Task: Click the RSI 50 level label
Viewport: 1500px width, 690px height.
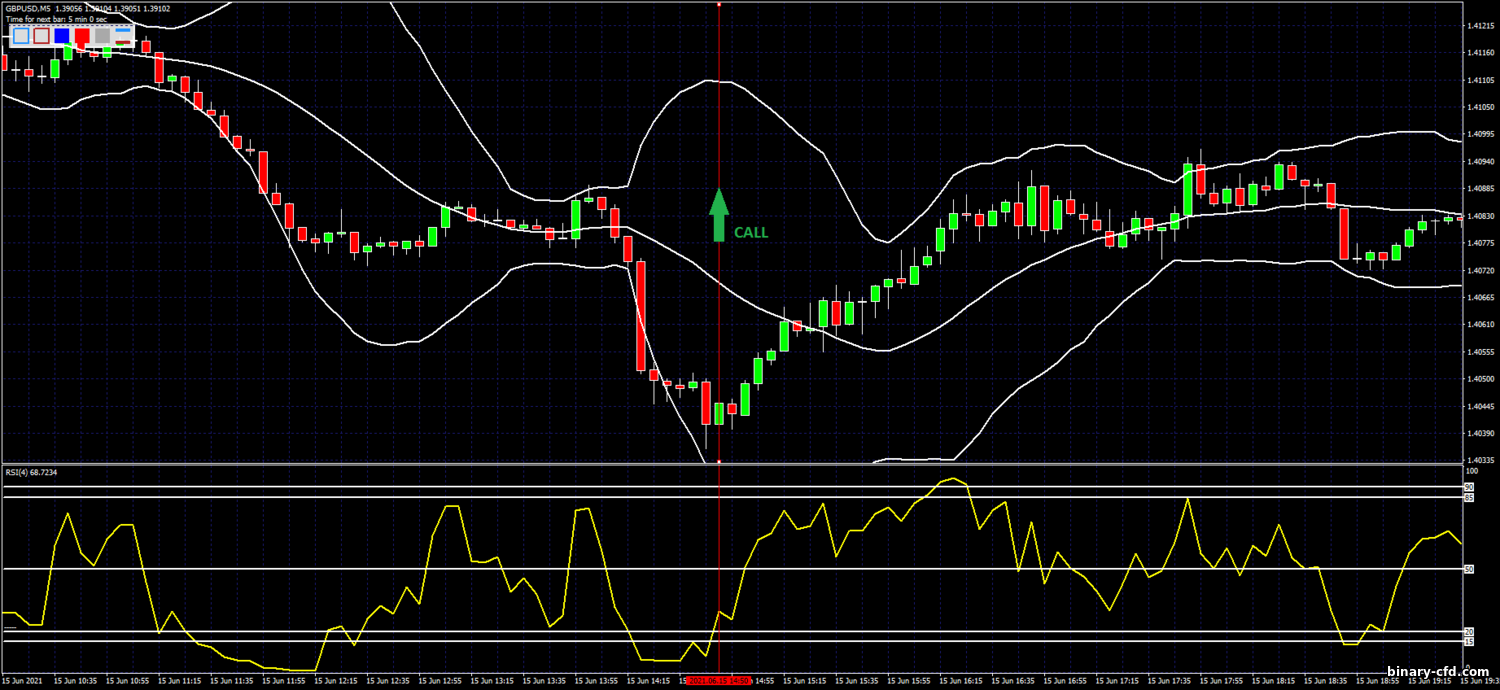Action: (1470, 569)
